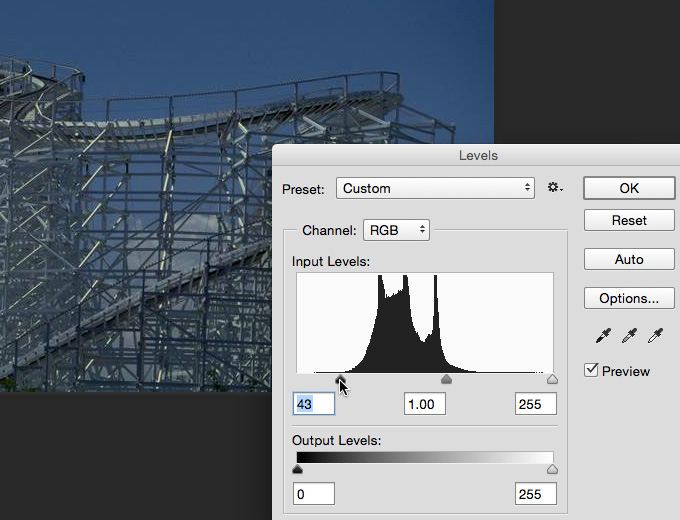Click OK to apply Levels

pos(628,188)
